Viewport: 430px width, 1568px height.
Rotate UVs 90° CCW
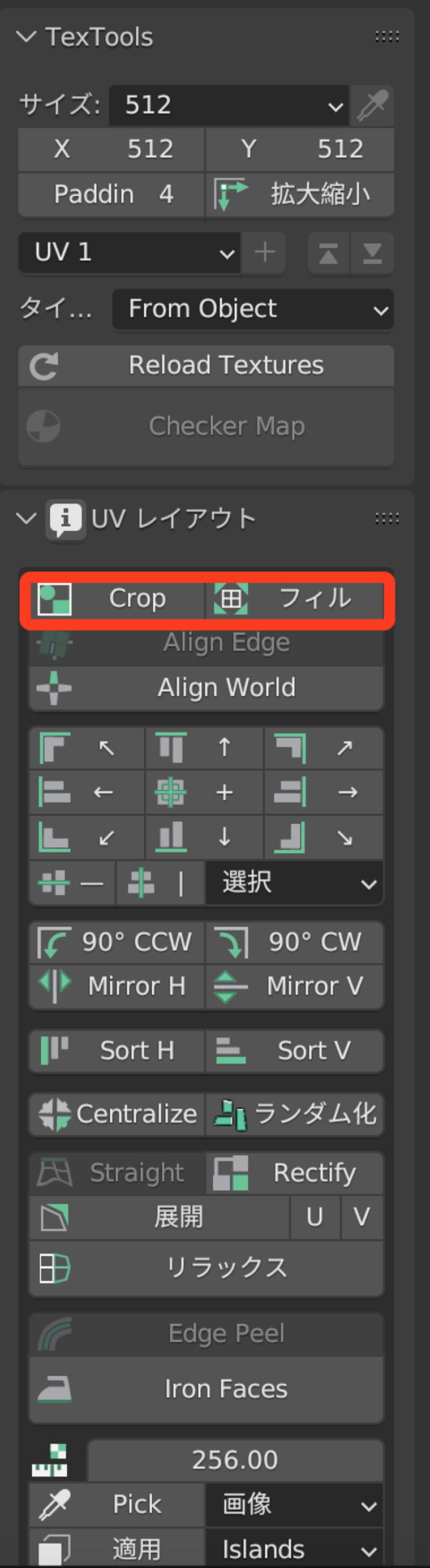(x=117, y=942)
